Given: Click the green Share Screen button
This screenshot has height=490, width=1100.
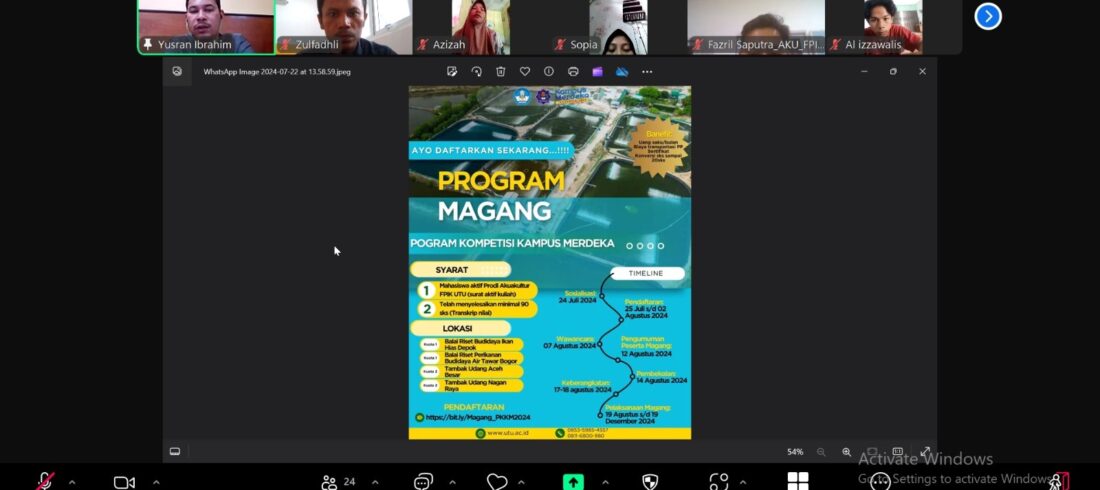Looking at the screenshot, I should (x=573, y=482).
